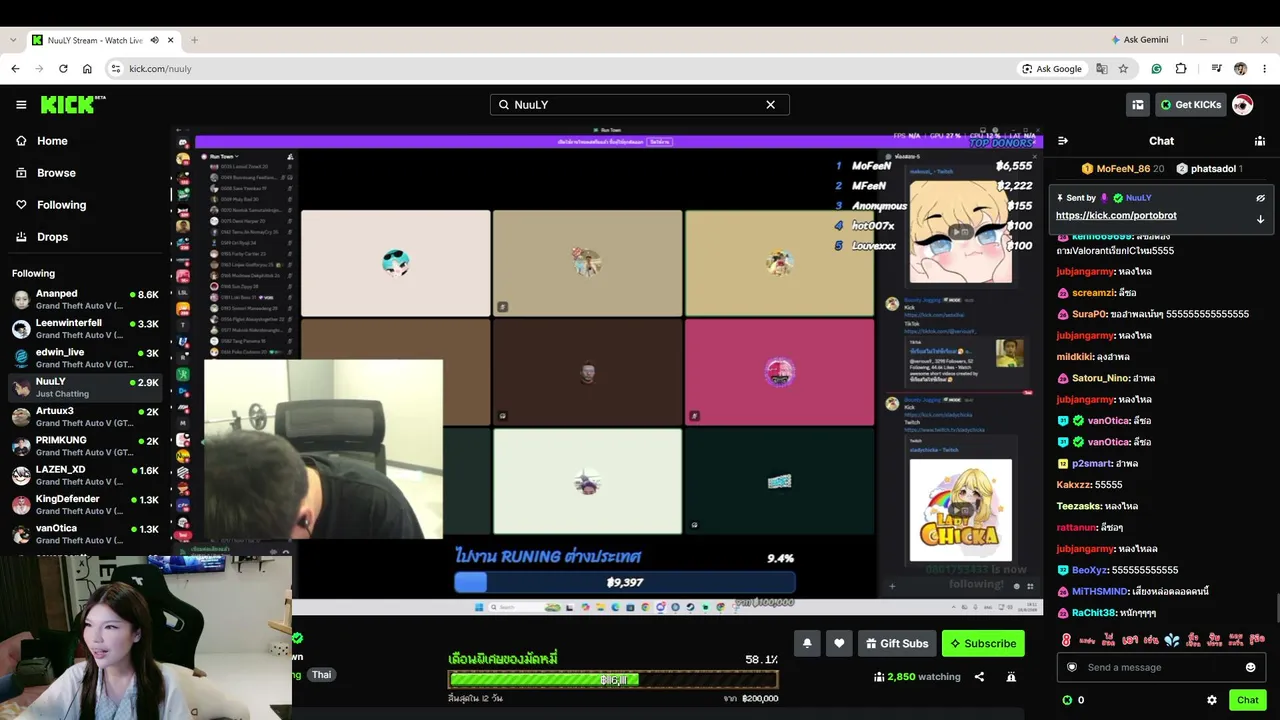
Task: Hide the pinned message
Action: coord(1260,198)
